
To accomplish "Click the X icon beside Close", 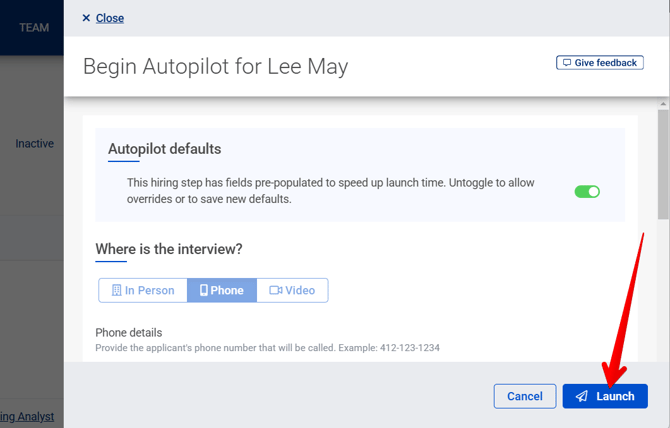I will tap(86, 18).
